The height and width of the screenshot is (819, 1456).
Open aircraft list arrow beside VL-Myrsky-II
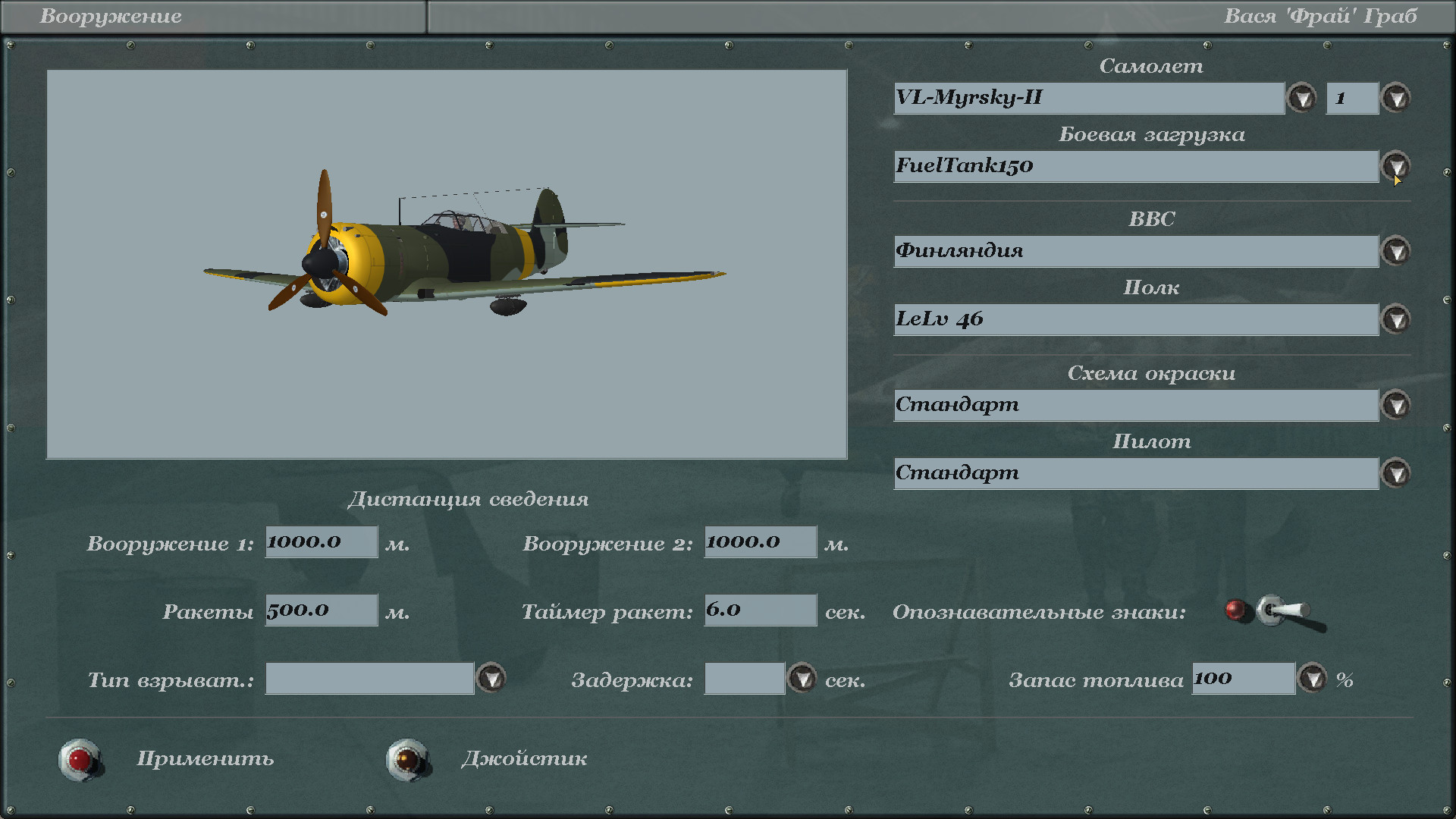(1302, 98)
